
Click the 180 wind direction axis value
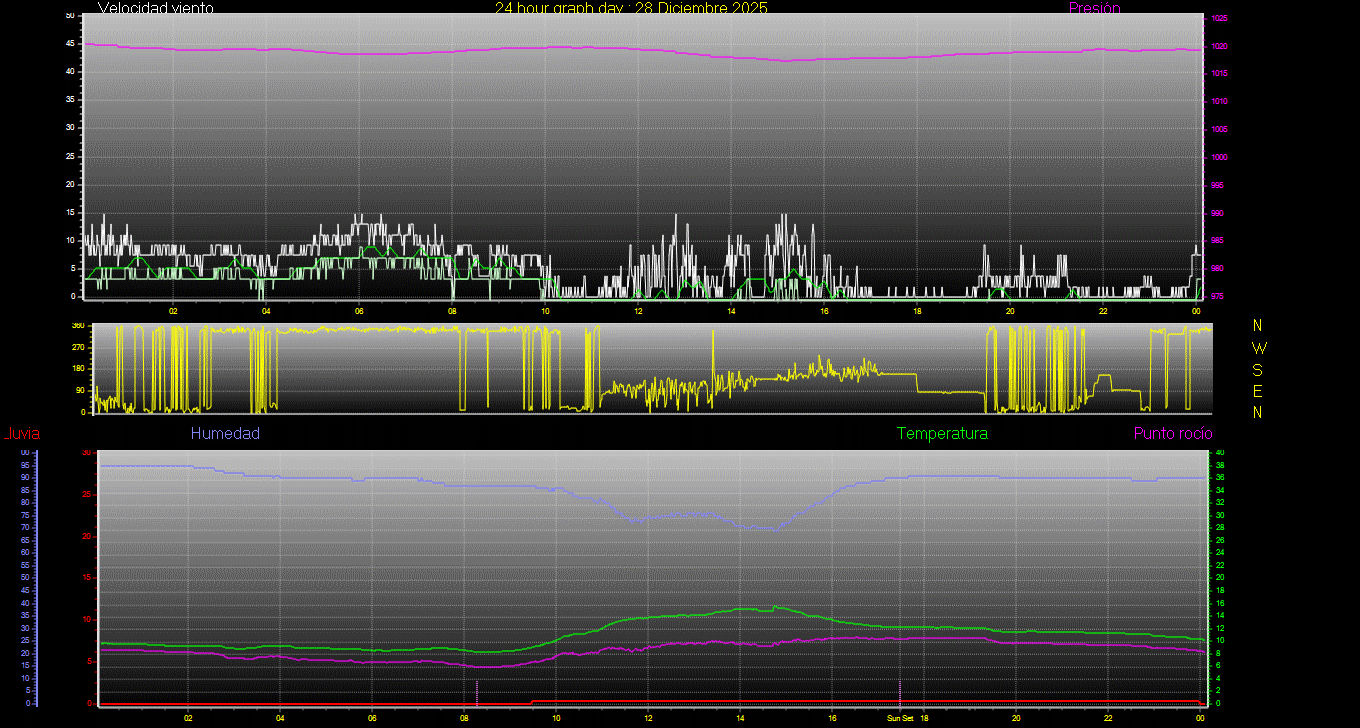(77, 369)
